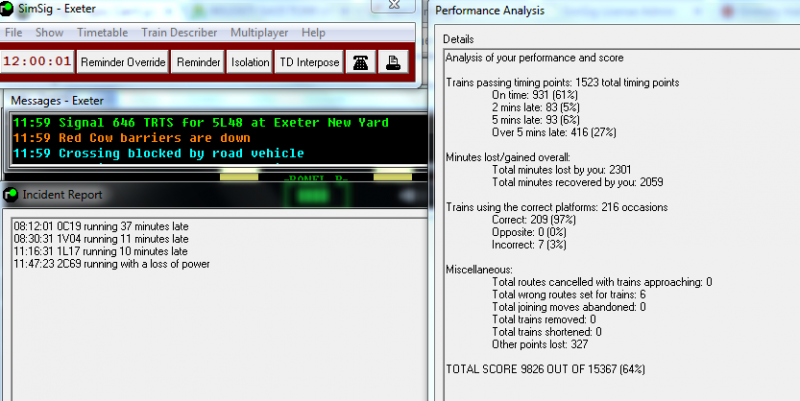Click 'Total trains removed: 0' line
Screen dimensions: 800x401
coord(544,319)
